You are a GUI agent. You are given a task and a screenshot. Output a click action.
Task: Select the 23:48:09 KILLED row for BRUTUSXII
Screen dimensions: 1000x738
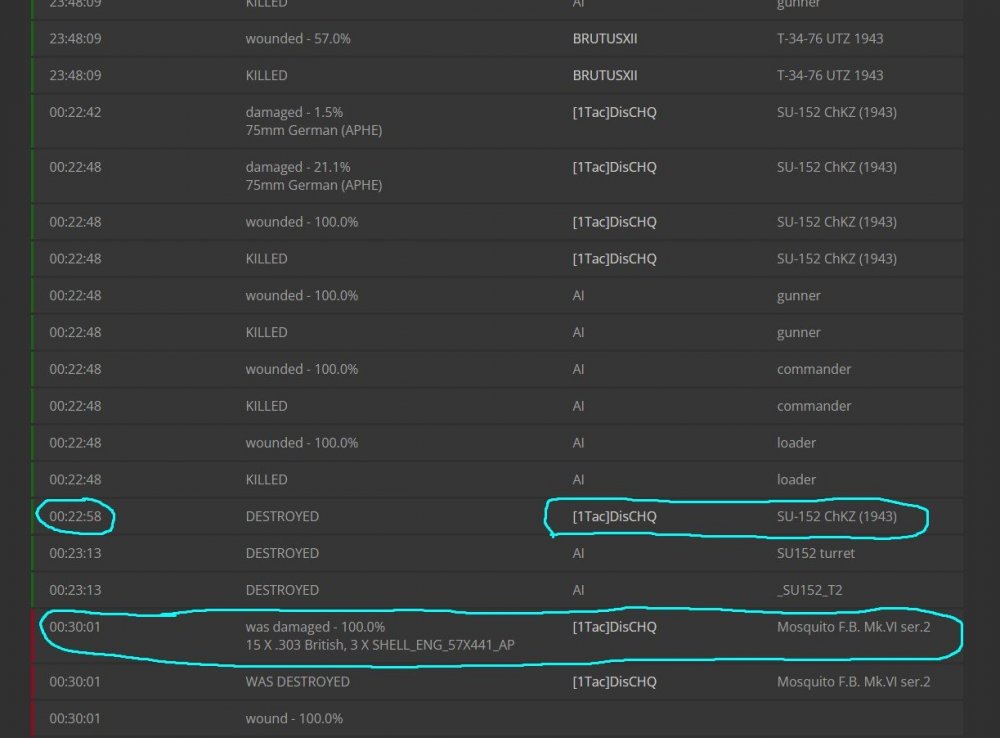click(263, 75)
